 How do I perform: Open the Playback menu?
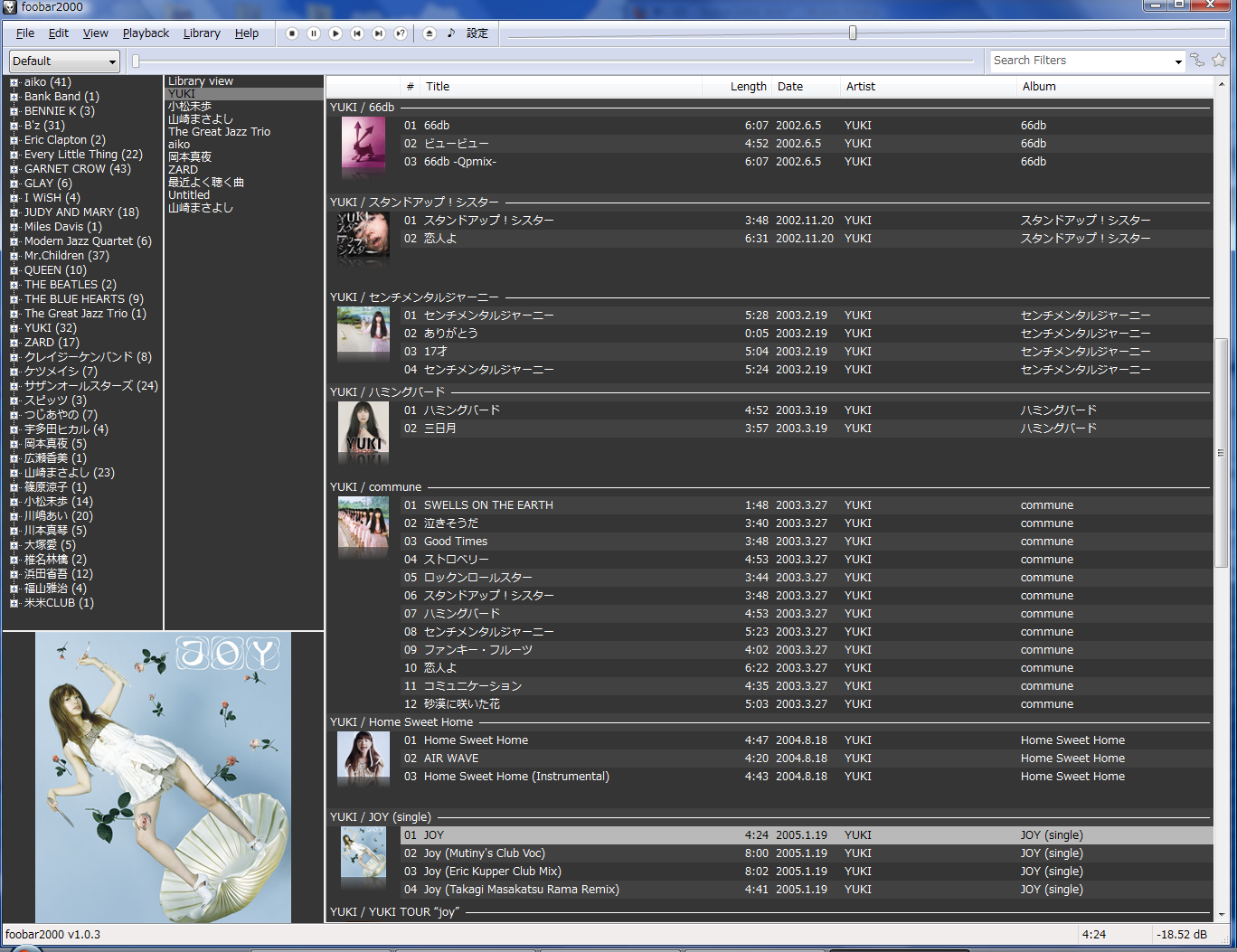pyautogui.click(x=146, y=33)
